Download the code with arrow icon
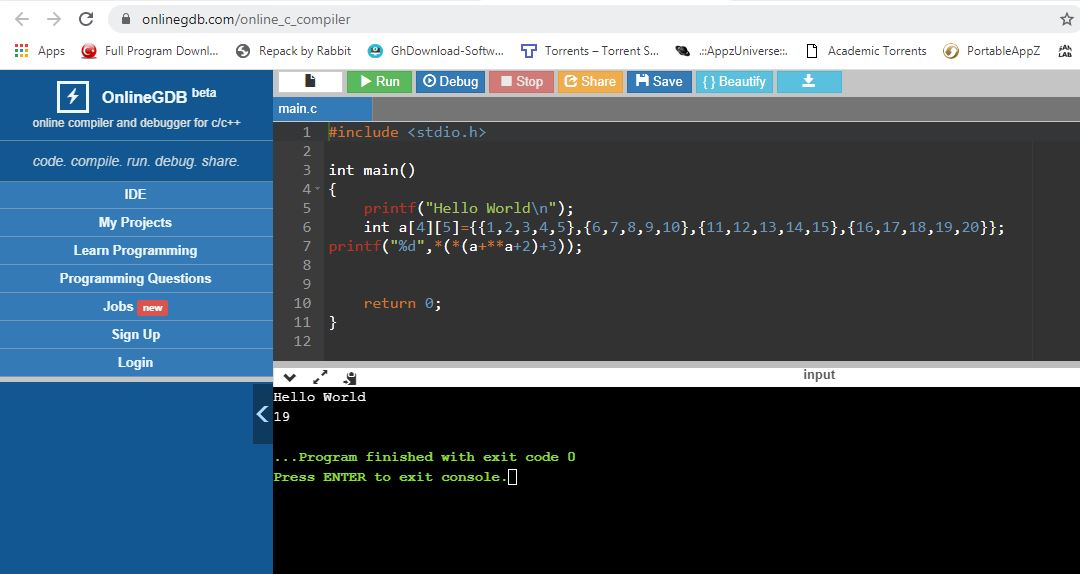 click(809, 81)
